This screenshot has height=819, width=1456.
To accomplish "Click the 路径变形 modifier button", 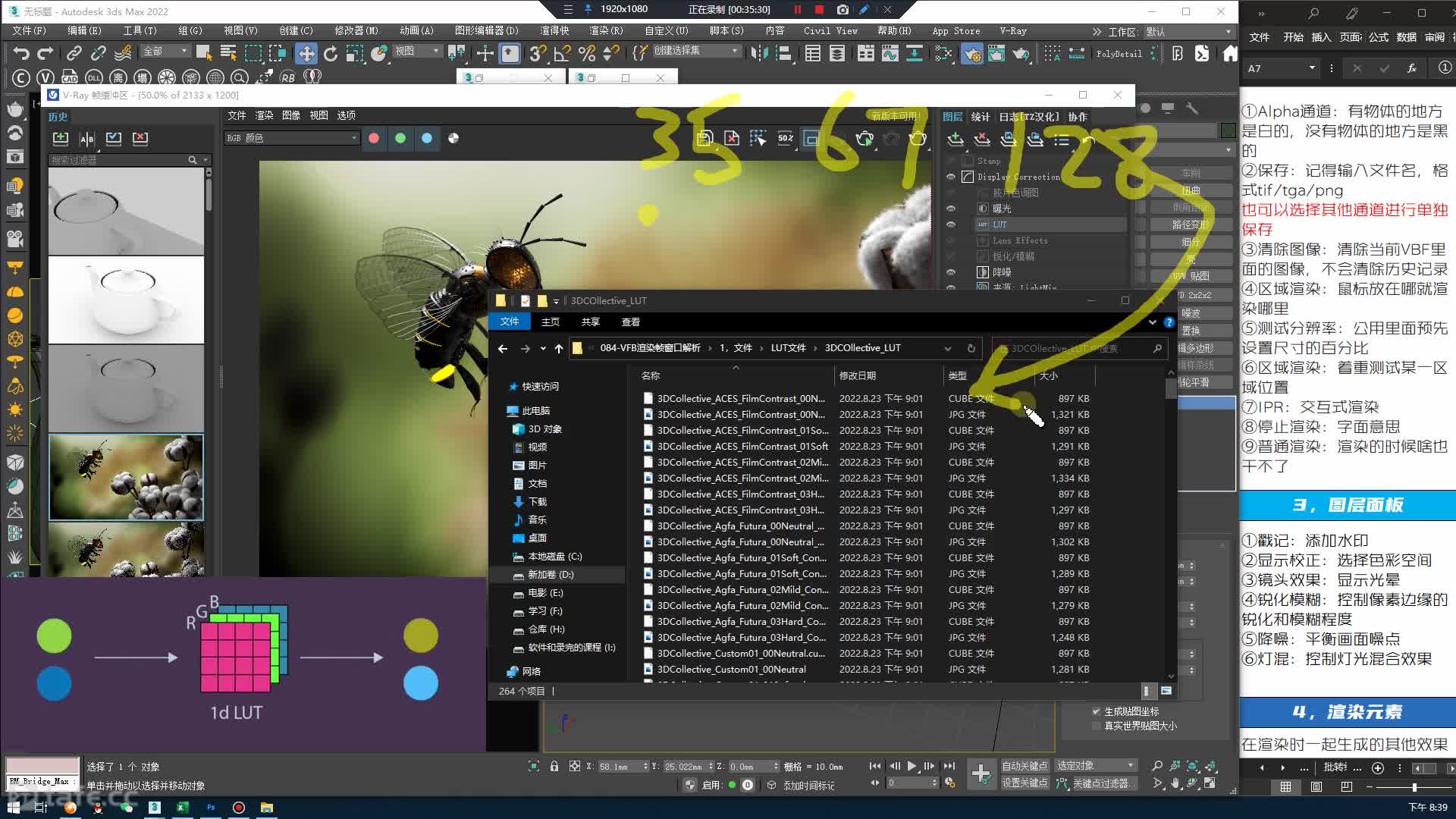I will (1191, 224).
